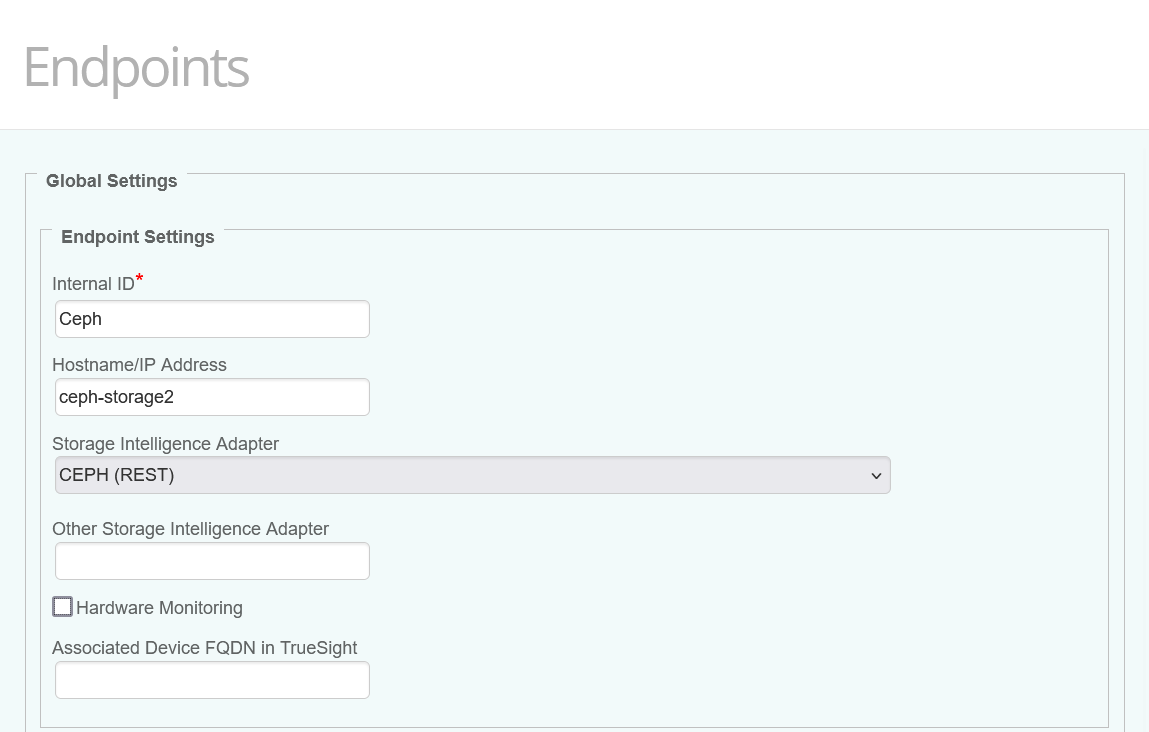Click inside the Internal ID field

click(211, 318)
